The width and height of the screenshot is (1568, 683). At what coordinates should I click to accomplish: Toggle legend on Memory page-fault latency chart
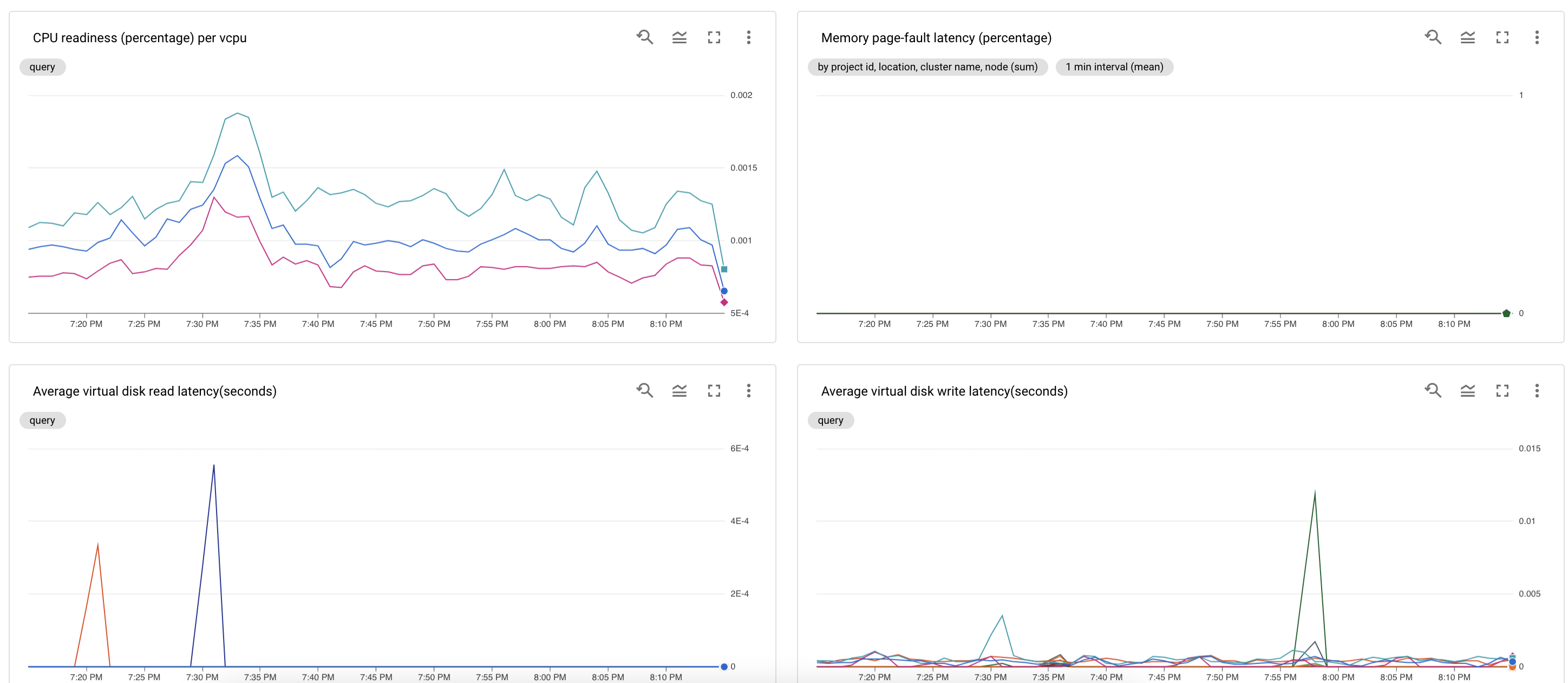click(x=1468, y=38)
